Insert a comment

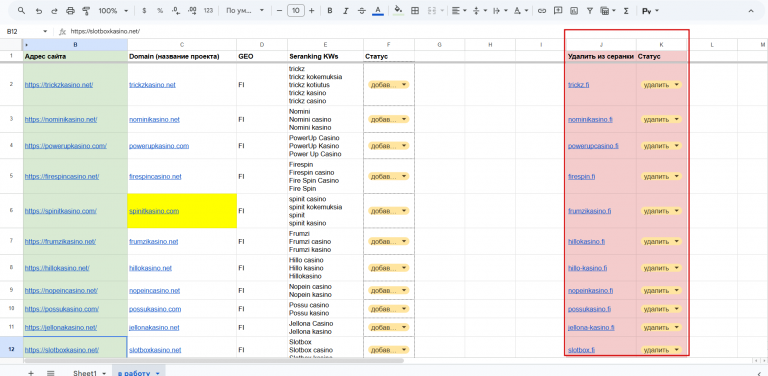point(557,11)
